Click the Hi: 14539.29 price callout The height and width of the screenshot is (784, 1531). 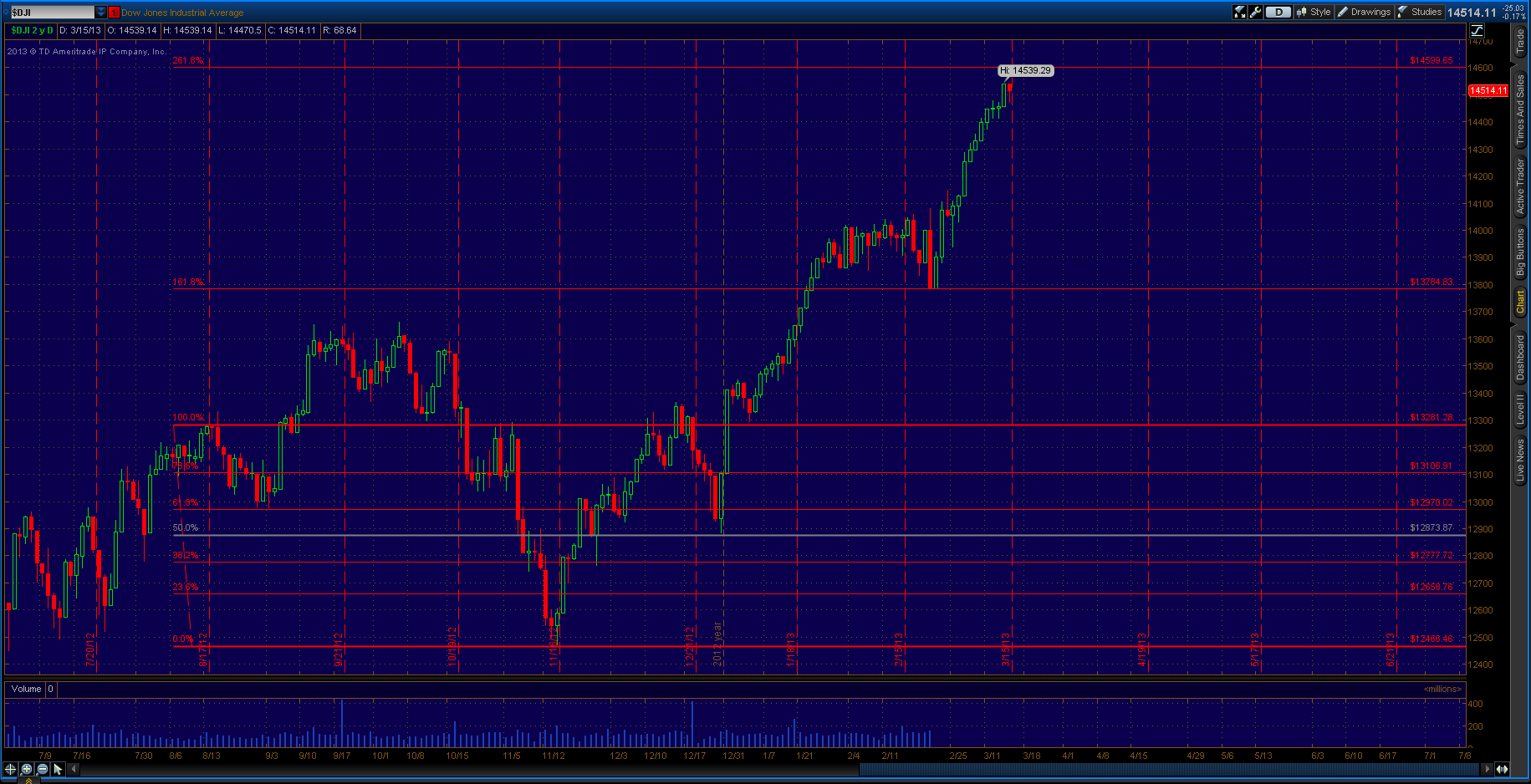(1026, 71)
